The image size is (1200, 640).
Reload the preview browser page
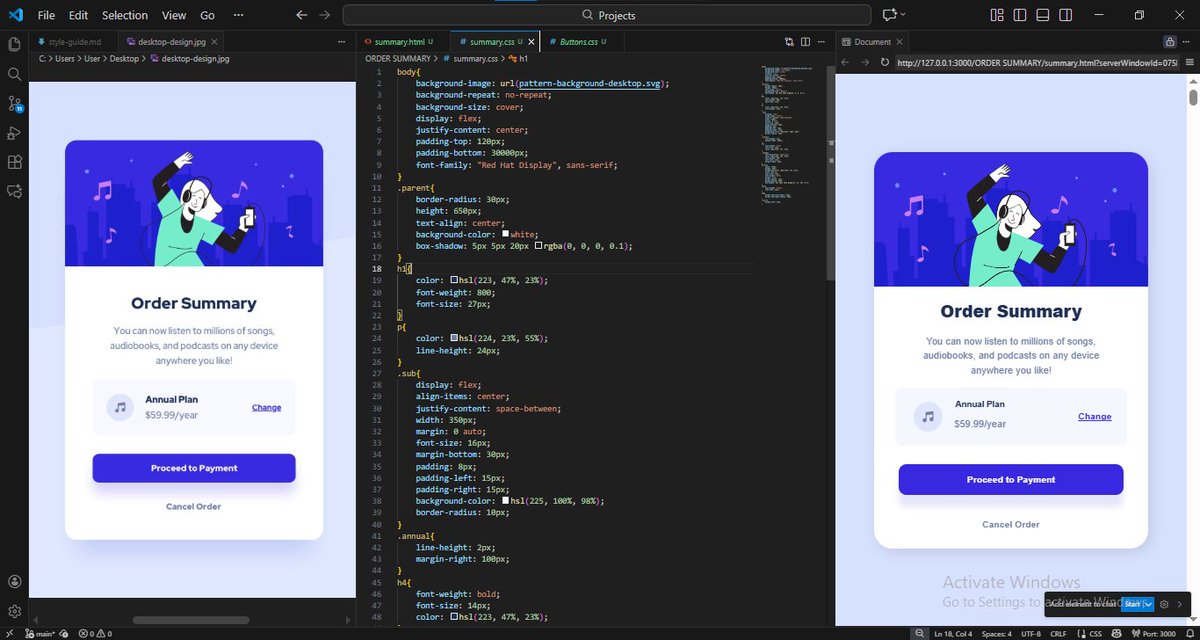885,62
